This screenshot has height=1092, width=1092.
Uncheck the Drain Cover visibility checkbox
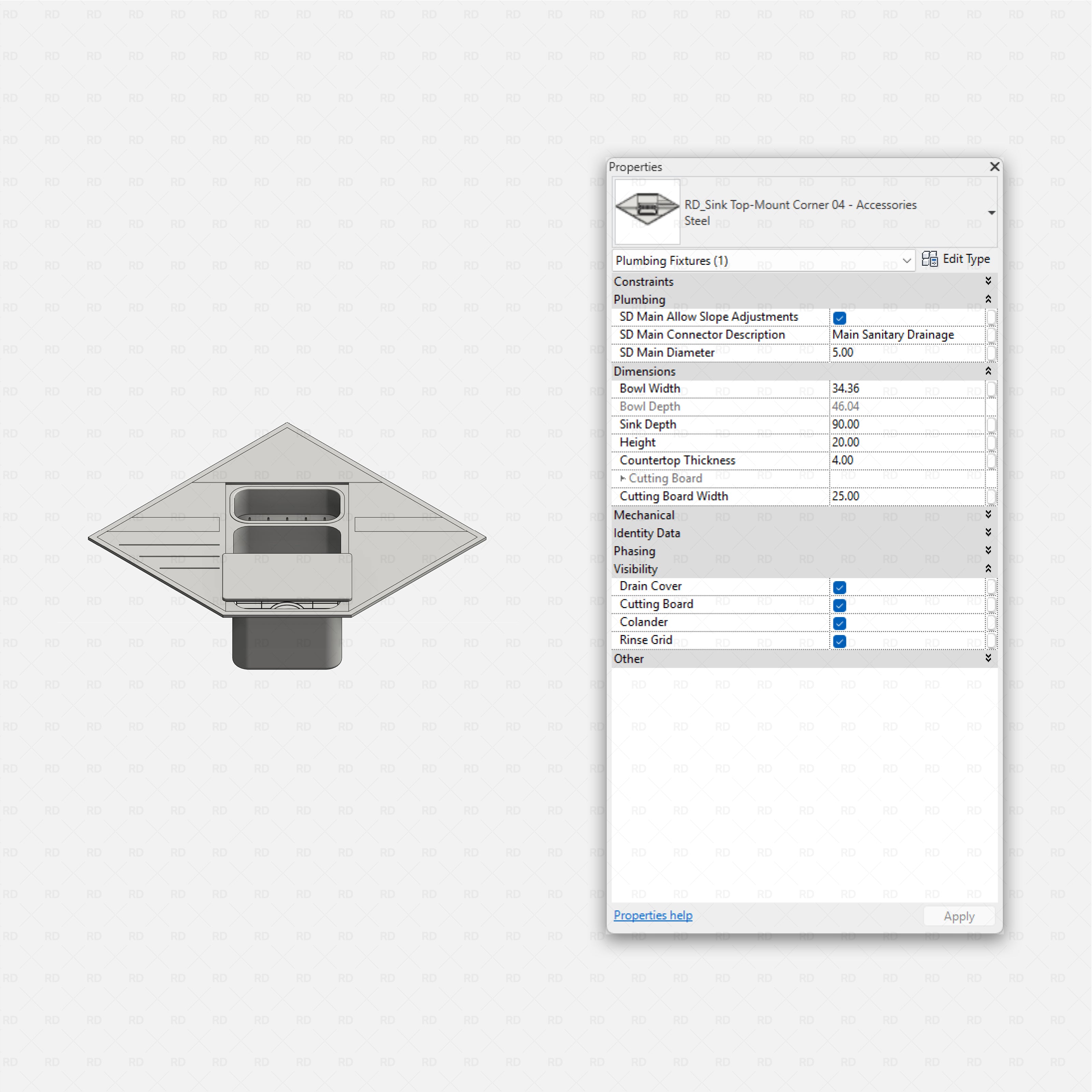(839, 587)
